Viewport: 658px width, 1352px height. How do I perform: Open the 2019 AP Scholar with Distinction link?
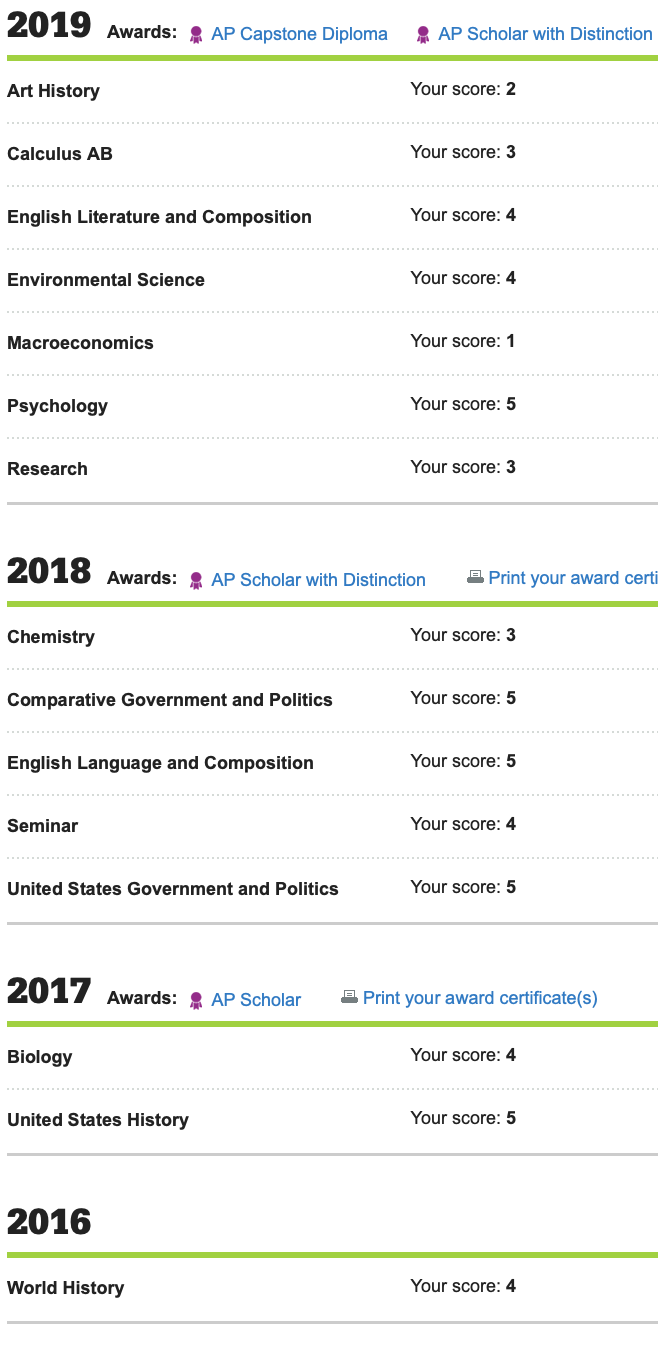[x=545, y=34]
